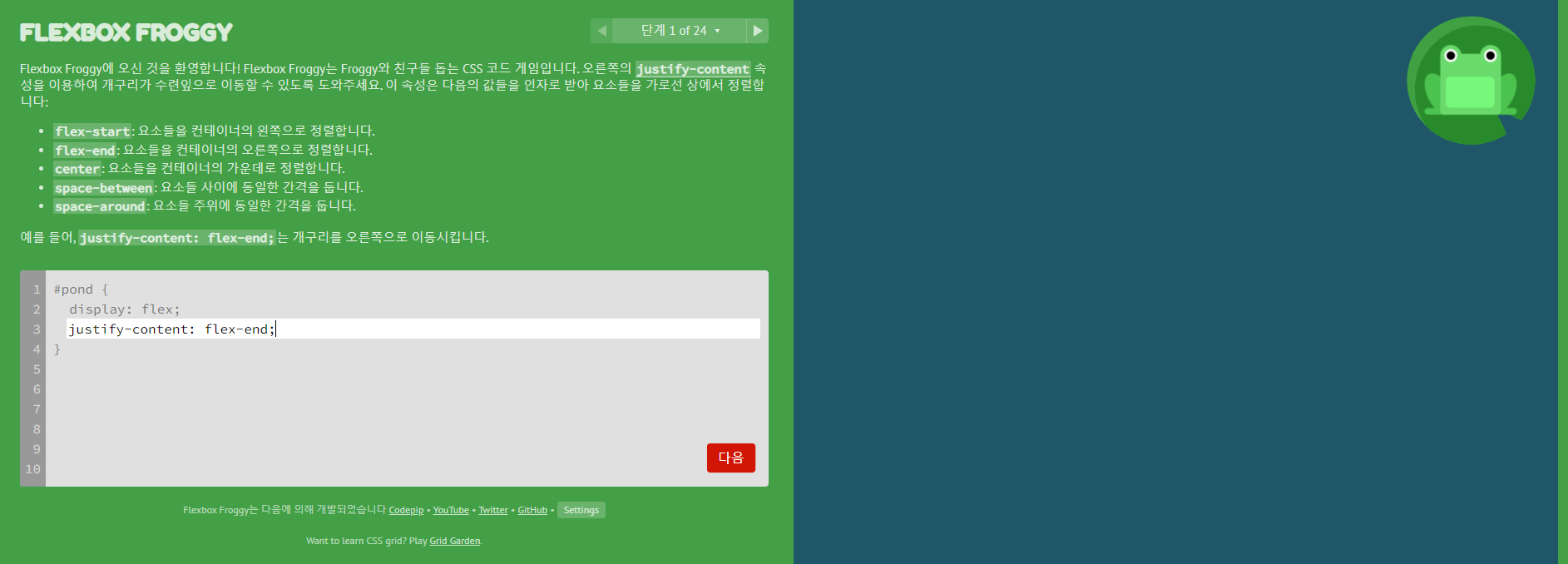The height and width of the screenshot is (564, 1568).
Task: Click the closing brace on line 4
Action: pos(57,349)
